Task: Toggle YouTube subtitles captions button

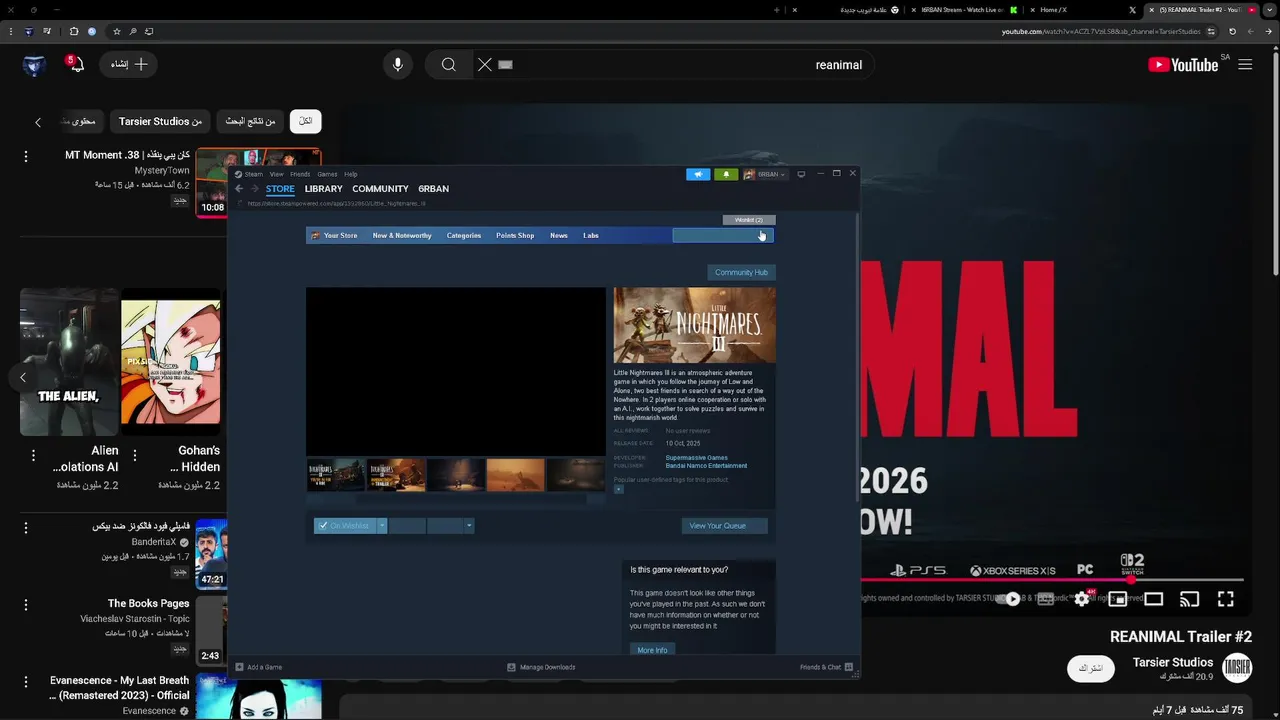Action: (1045, 599)
